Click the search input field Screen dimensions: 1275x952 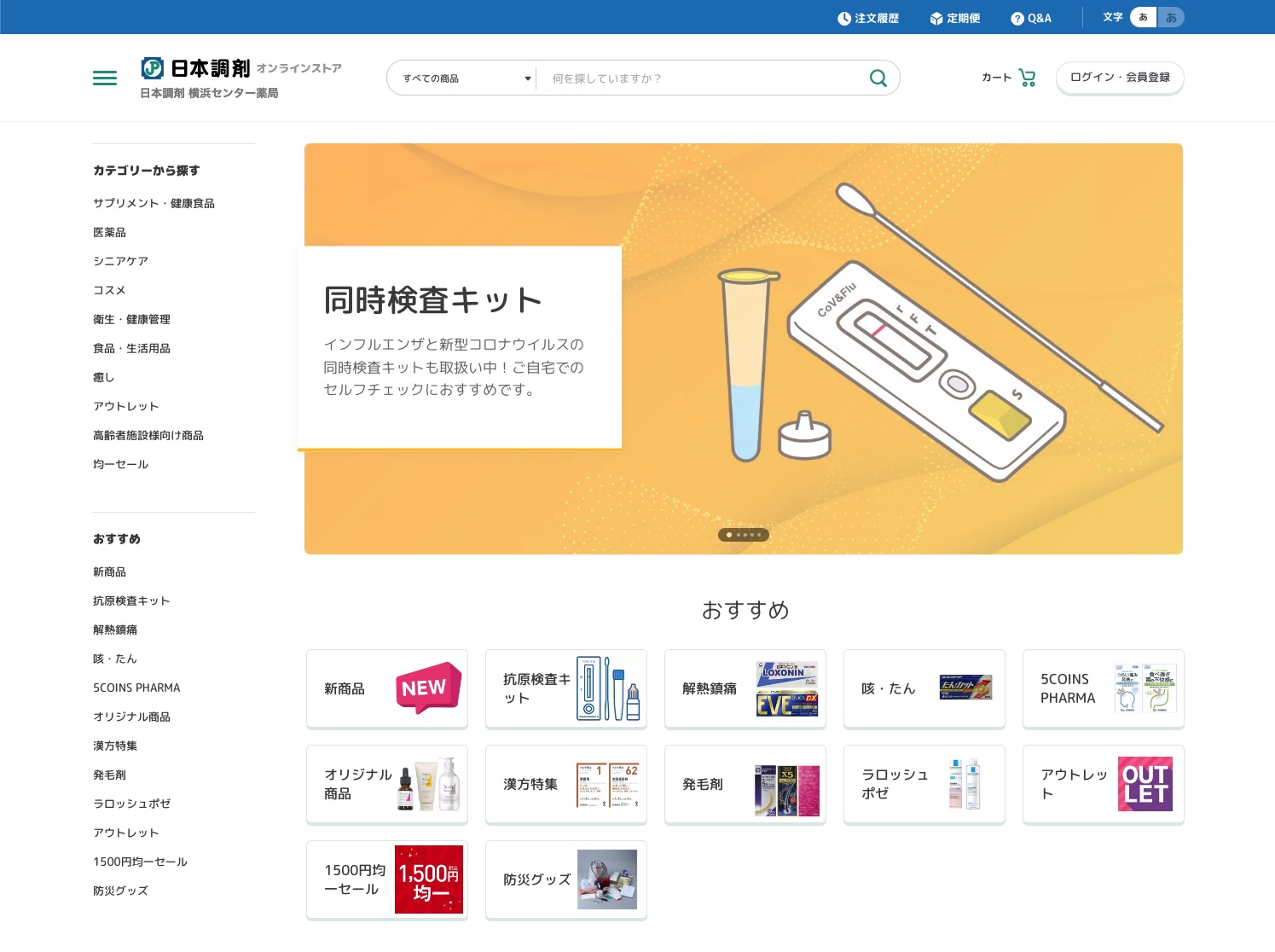(x=699, y=78)
